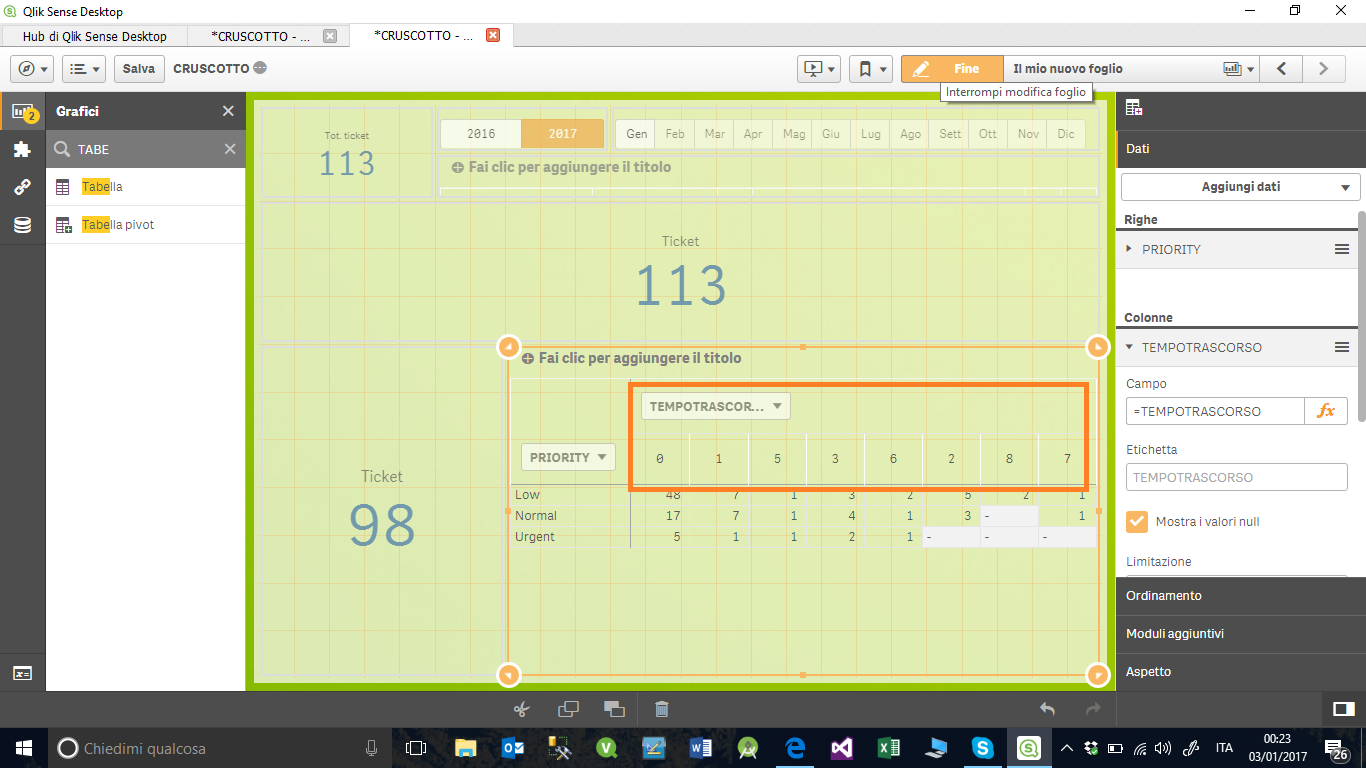1366x768 pixels.
Task: Select the Feb month filter
Action: coord(676,134)
